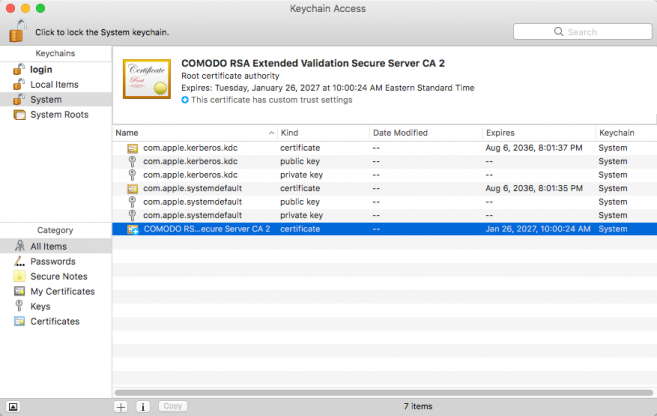The width and height of the screenshot is (657, 416).
Task: Click the large certificate preview image
Action: click(x=147, y=79)
